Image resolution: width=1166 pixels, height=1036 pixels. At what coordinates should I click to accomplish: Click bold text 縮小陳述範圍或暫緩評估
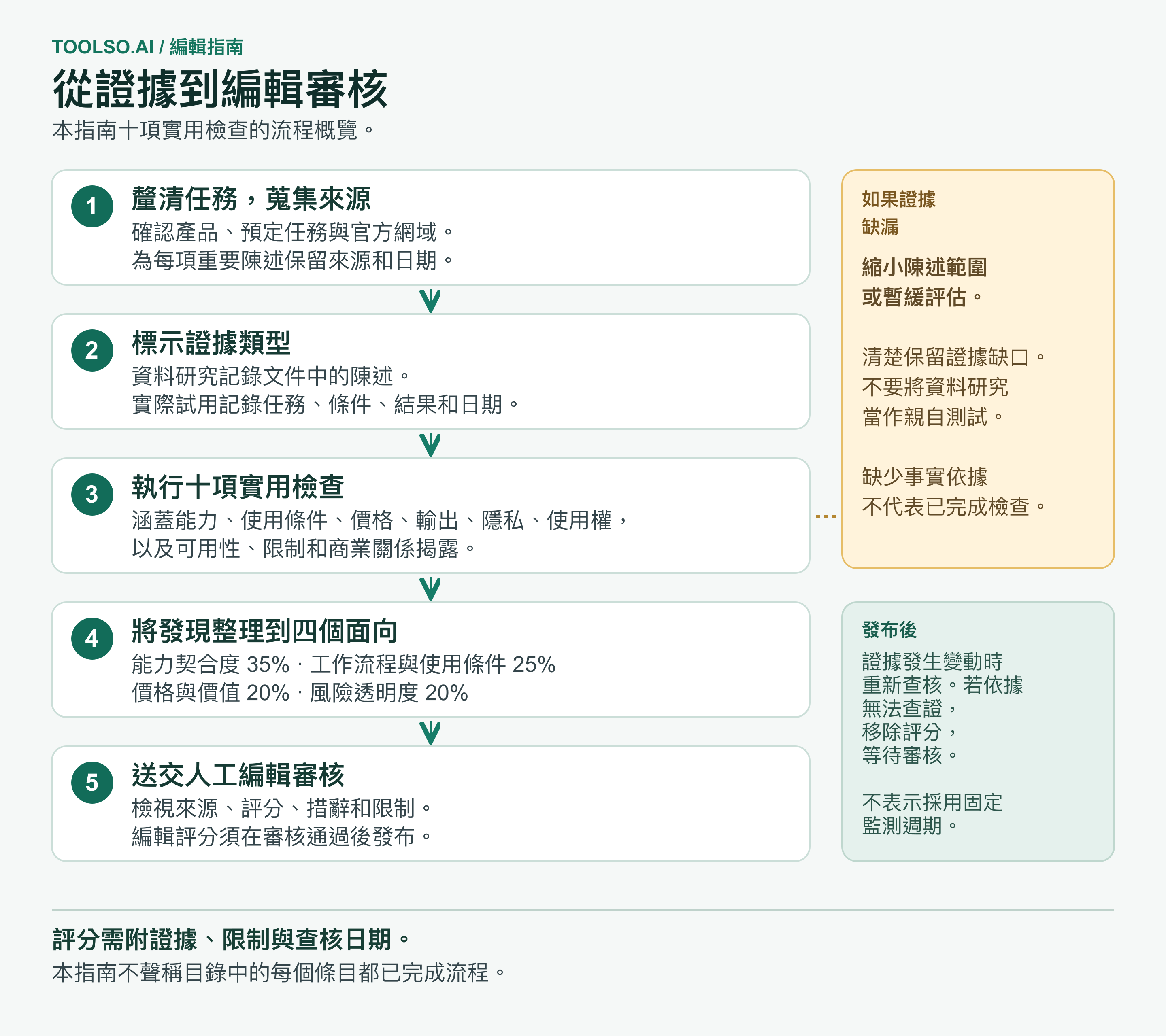point(924,282)
